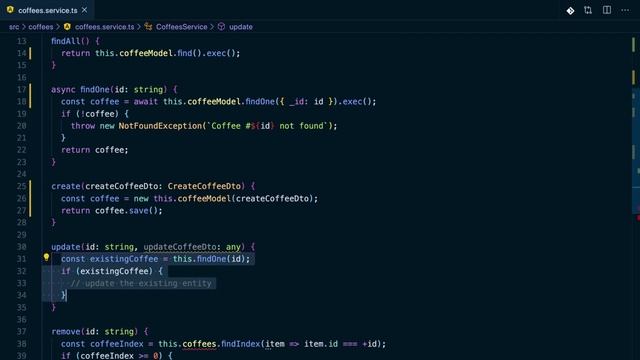Image resolution: width=640 pixels, height=360 pixels.
Task: Click the Angular file icon in the breadcrumb
Action: tap(67, 27)
